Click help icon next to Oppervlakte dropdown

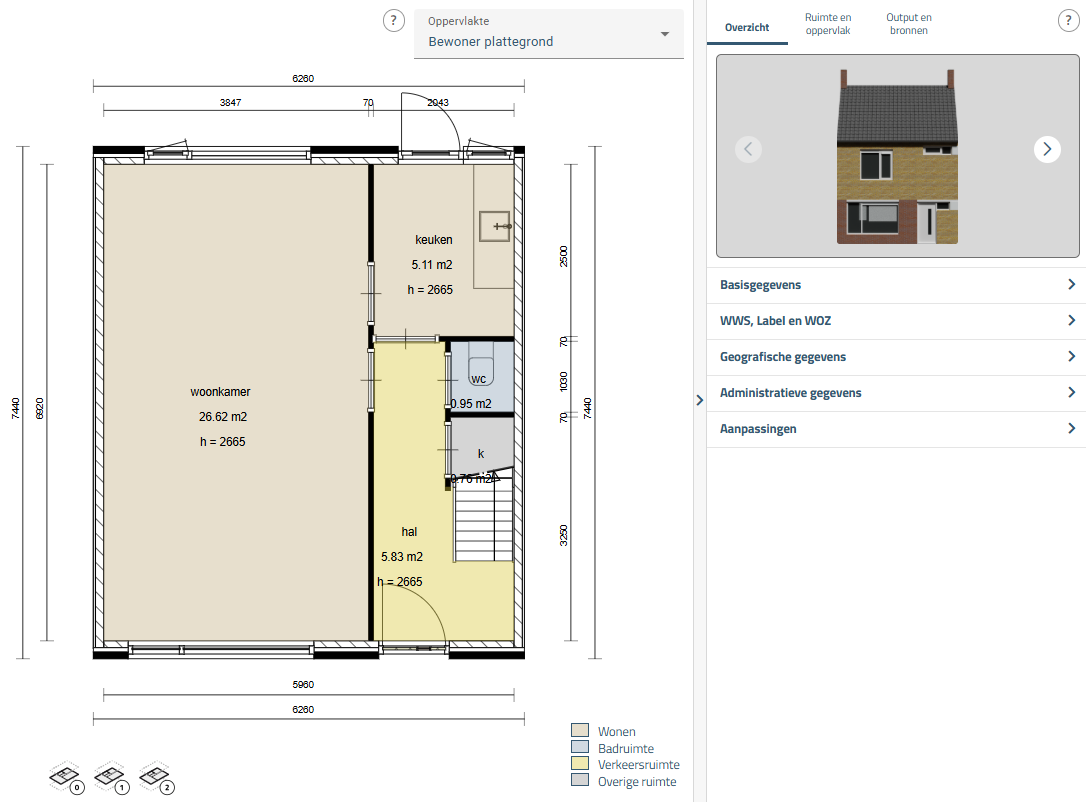pos(394,21)
